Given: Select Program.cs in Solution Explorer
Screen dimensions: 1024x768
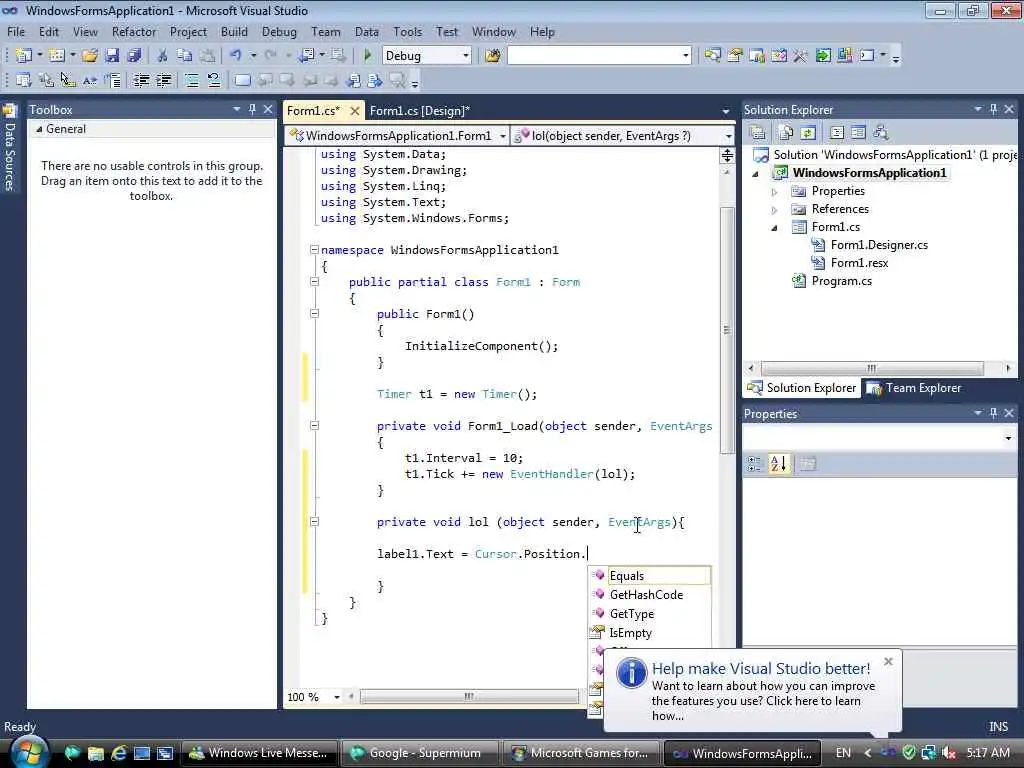Looking at the screenshot, I should [x=841, y=281].
